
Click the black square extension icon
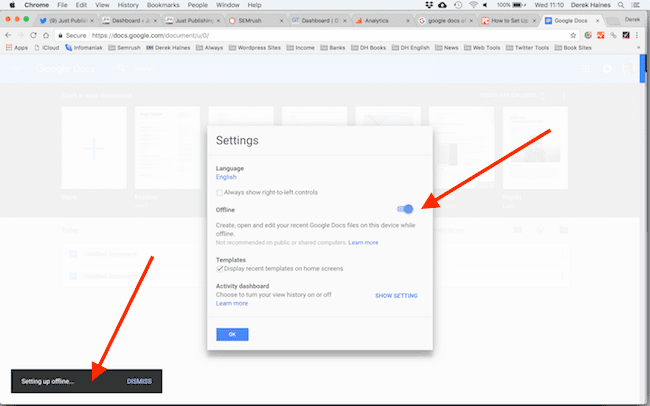[x=626, y=35]
